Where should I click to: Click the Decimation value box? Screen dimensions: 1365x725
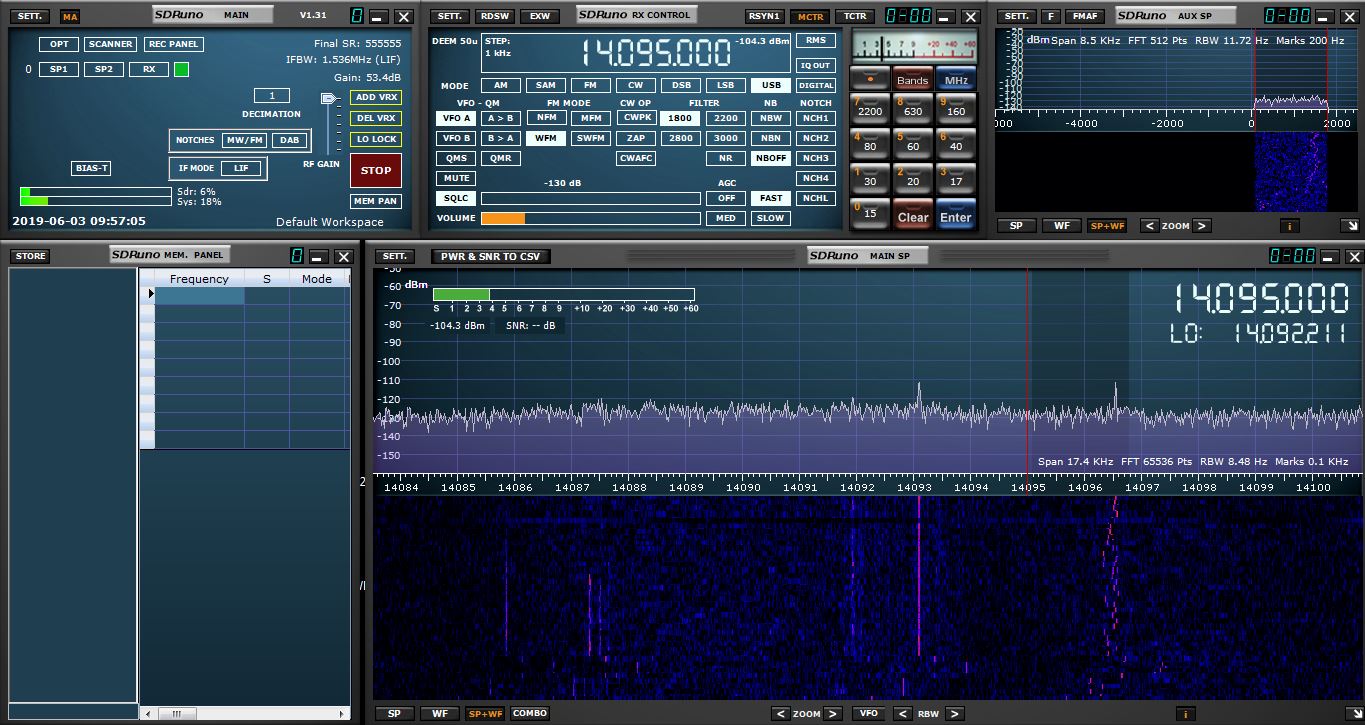point(271,96)
